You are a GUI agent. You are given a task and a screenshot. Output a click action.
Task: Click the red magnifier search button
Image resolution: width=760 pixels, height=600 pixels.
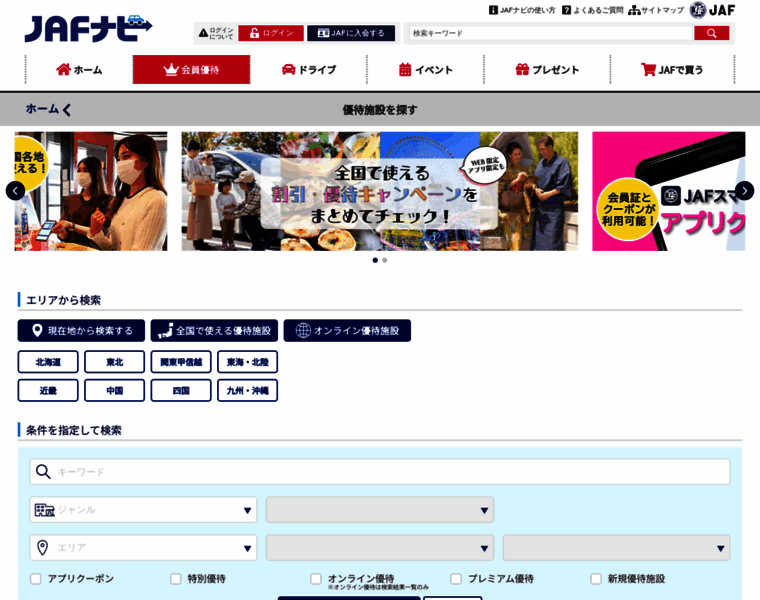(712, 33)
